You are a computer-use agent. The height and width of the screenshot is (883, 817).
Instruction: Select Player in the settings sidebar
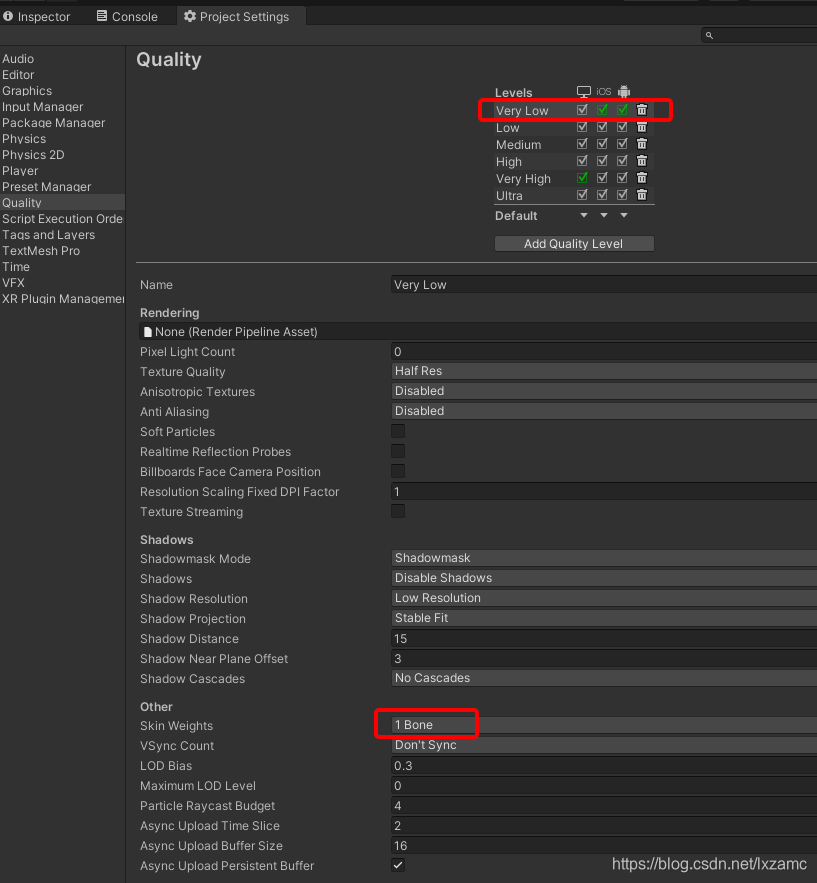tap(20, 170)
